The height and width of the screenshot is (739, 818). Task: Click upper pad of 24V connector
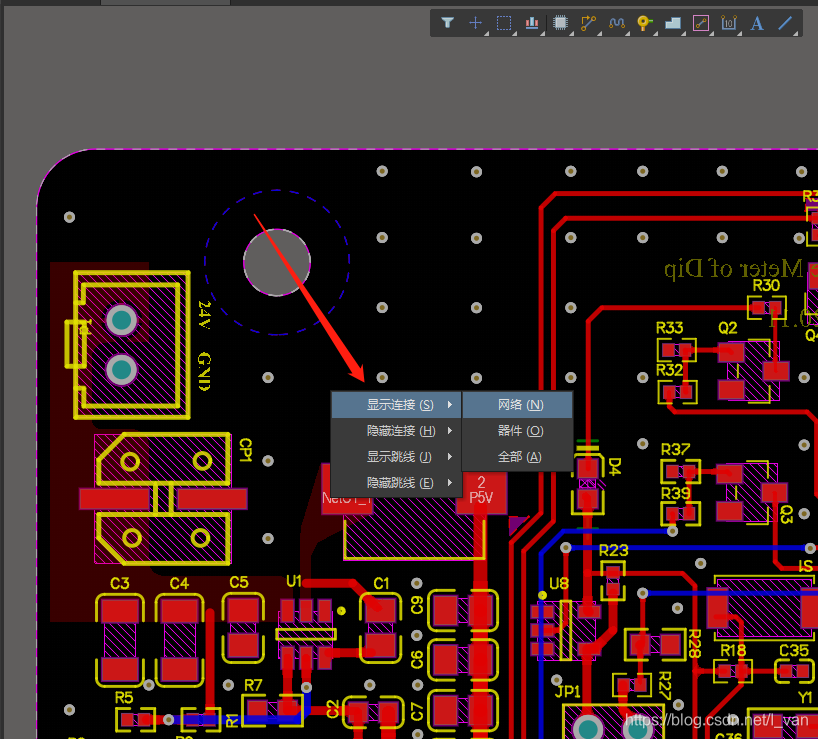[x=122, y=320]
